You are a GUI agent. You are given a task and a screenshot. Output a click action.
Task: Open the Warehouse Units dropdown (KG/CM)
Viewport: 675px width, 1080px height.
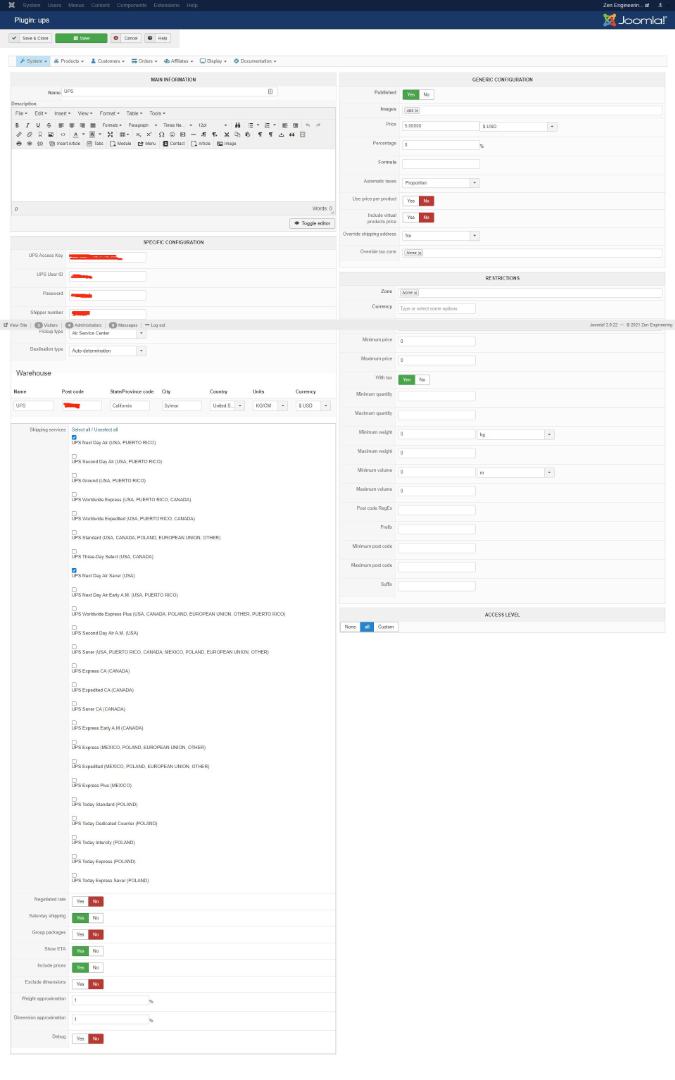pos(270,406)
